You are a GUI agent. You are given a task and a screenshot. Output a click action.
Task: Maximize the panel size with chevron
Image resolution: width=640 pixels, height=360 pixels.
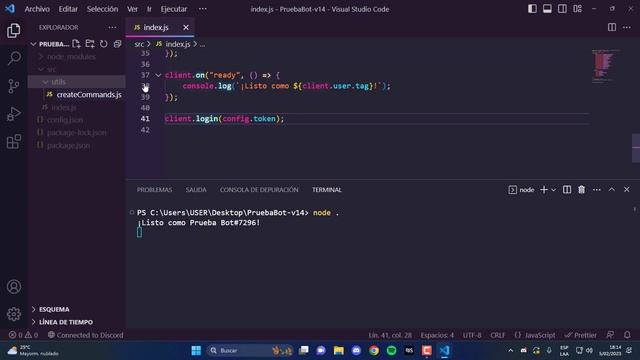611,190
